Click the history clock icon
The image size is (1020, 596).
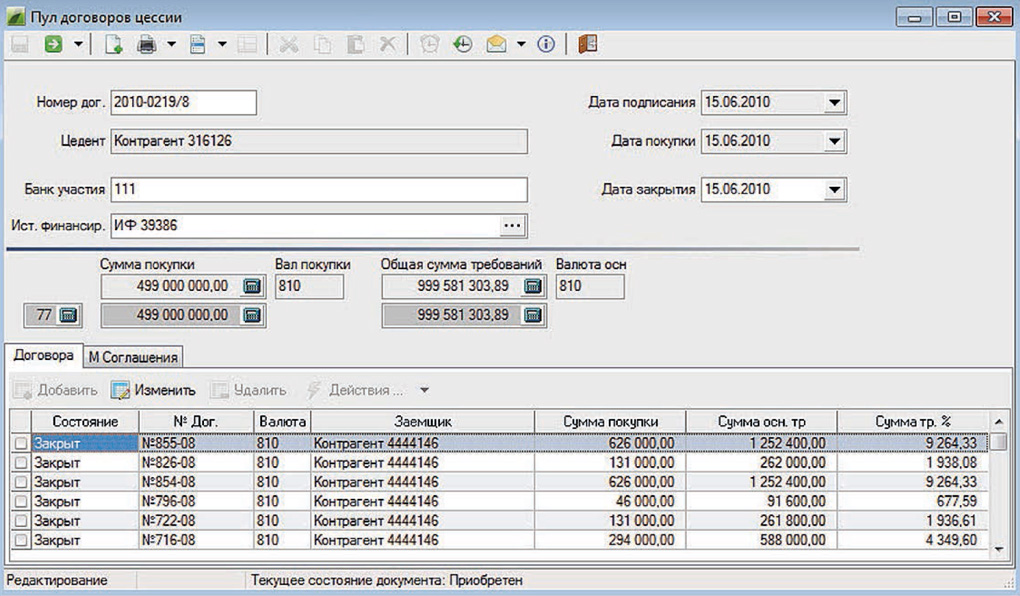[x=462, y=45]
